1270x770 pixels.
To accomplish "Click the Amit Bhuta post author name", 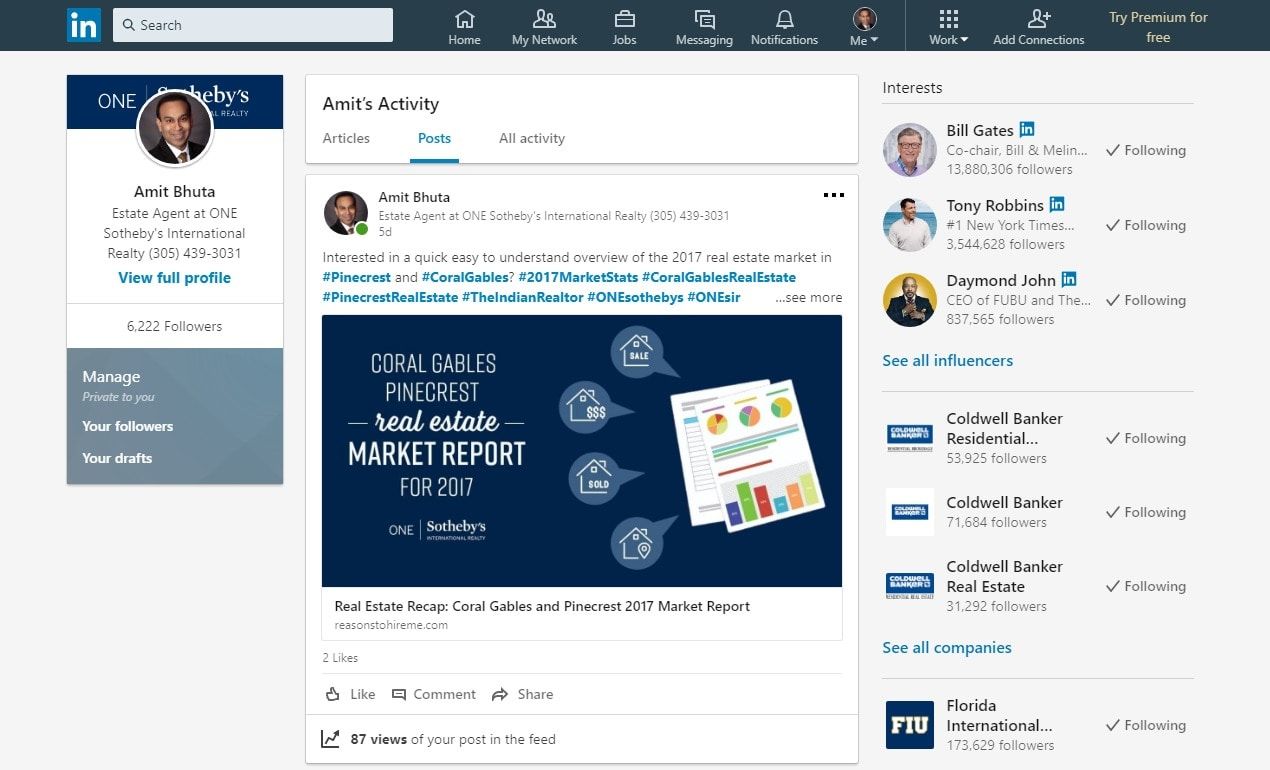I will (414, 197).
